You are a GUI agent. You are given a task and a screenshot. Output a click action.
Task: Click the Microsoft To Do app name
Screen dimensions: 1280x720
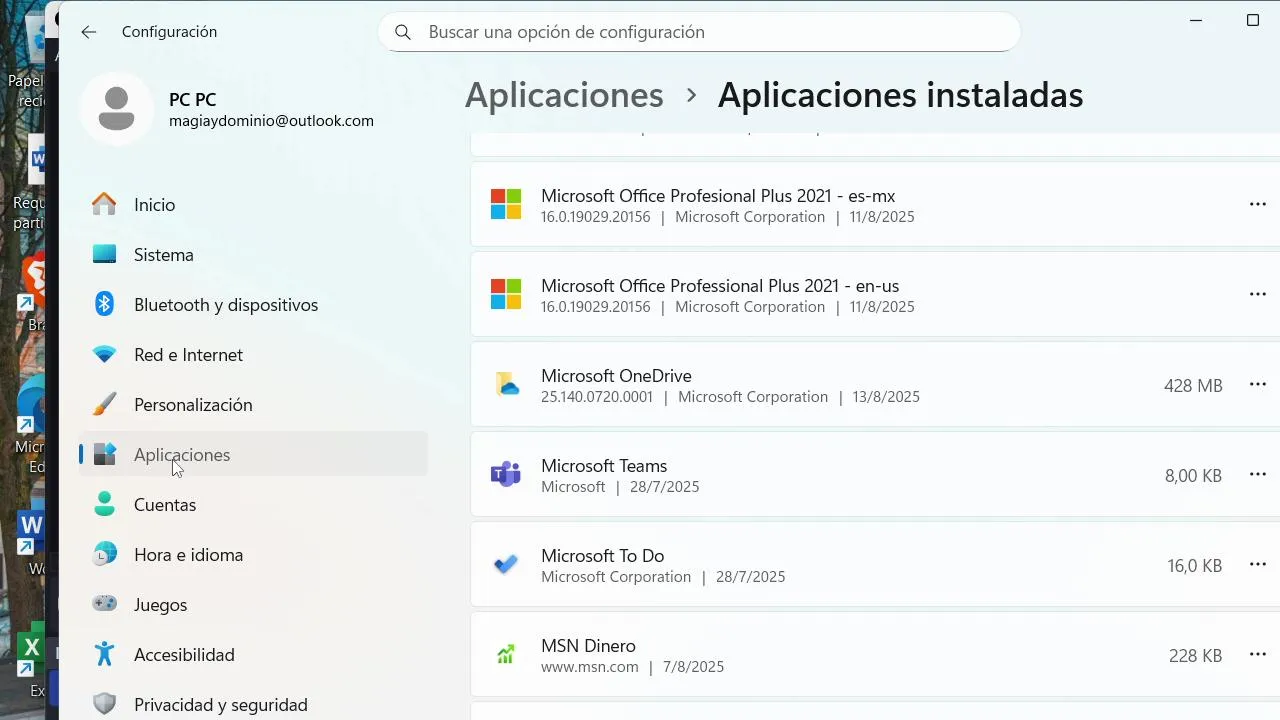click(x=602, y=556)
